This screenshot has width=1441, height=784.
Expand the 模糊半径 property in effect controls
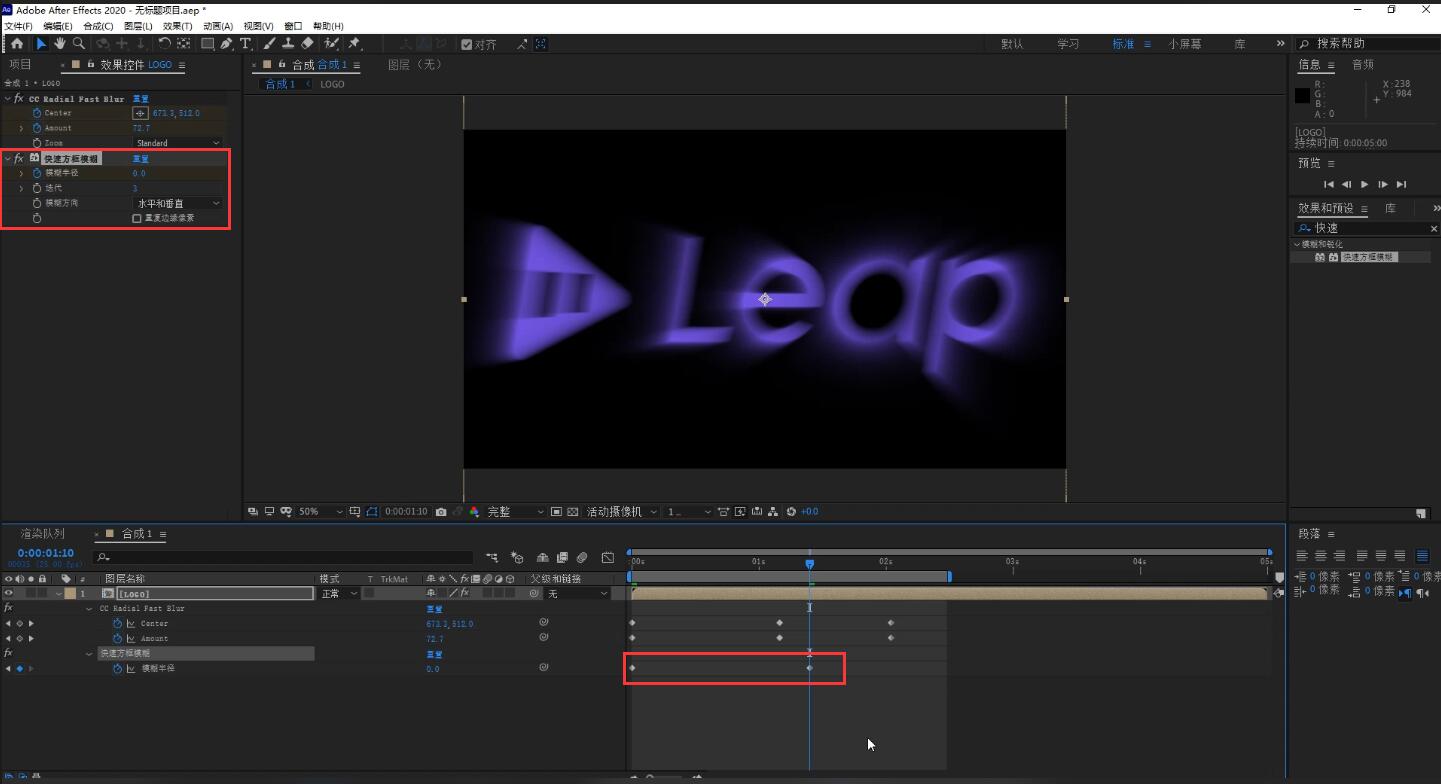[21, 173]
